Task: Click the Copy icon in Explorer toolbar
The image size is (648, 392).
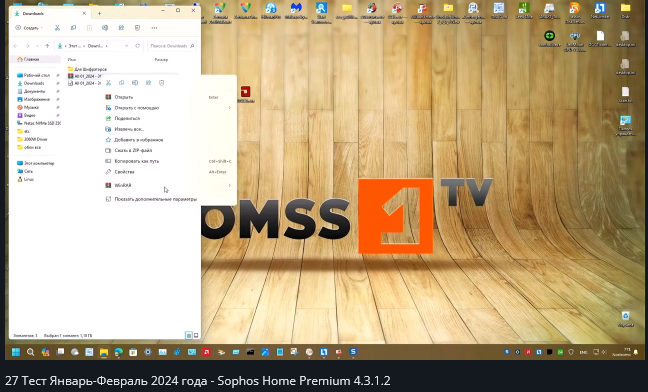Action: click(73, 28)
